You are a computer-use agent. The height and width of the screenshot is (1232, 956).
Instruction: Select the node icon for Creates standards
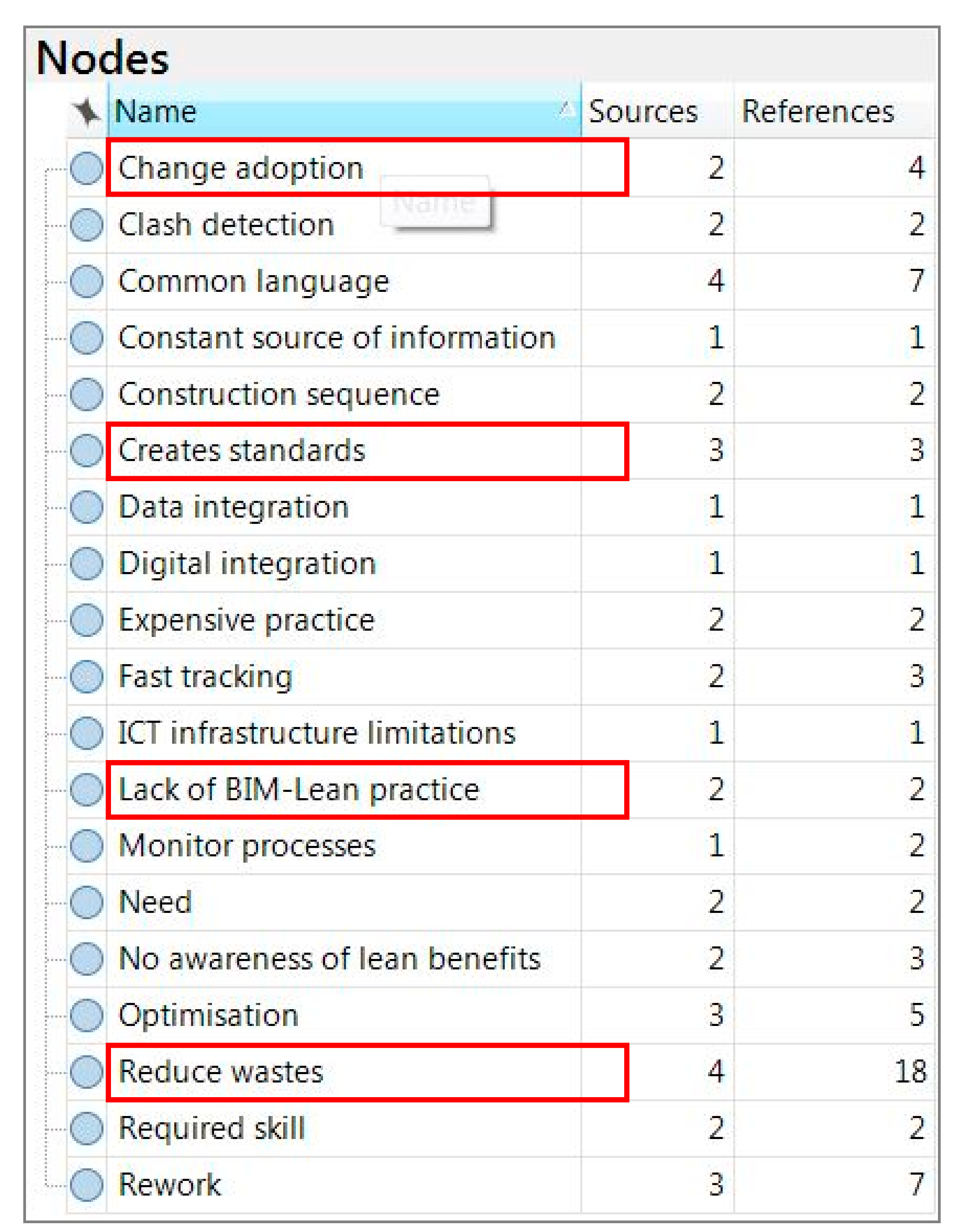pos(86,451)
